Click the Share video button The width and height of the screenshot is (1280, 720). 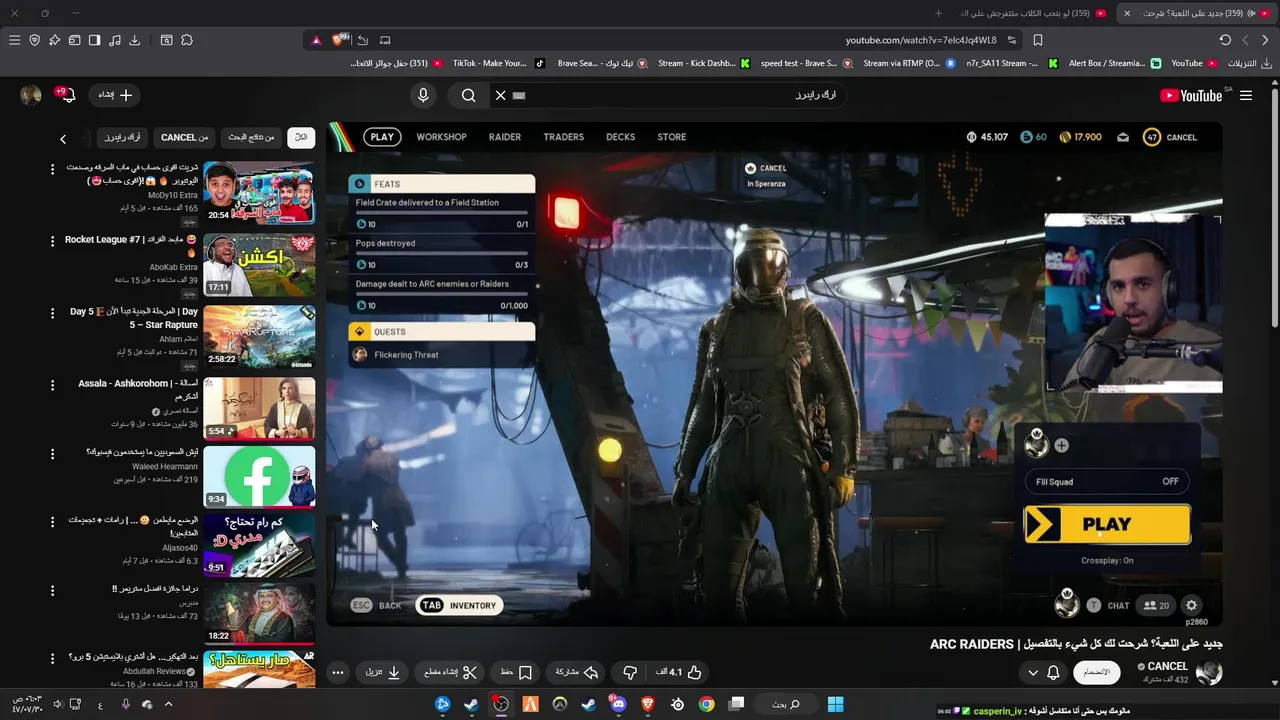click(x=576, y=673)
